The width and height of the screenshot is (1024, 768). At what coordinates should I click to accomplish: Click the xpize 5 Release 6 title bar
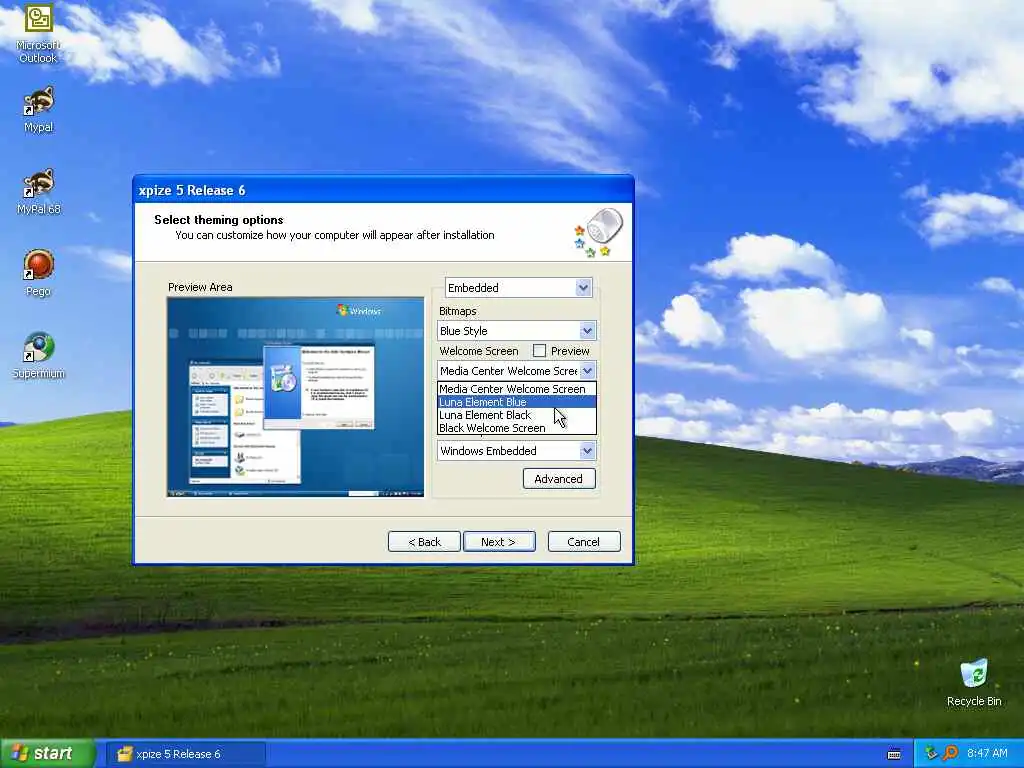pos(383,190)
